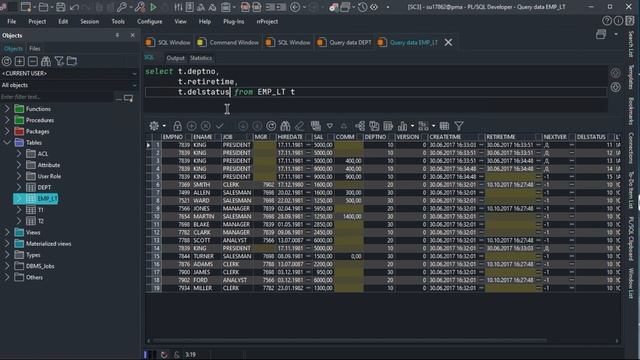Close the Query data EMP_LT tab

(x=448, y=42)
